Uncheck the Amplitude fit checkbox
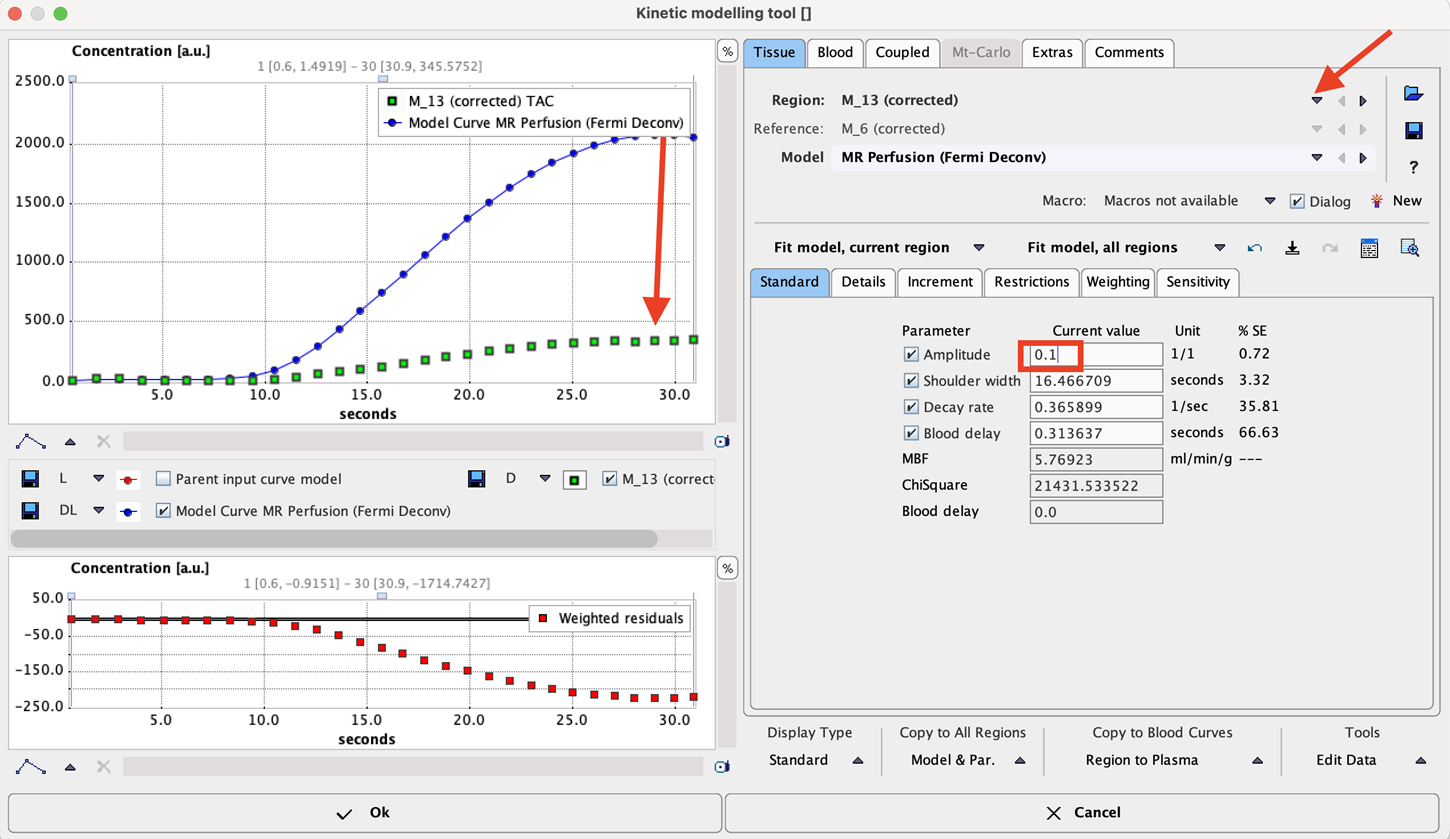This screenshot has height=839, width=1450. [911, 354]
